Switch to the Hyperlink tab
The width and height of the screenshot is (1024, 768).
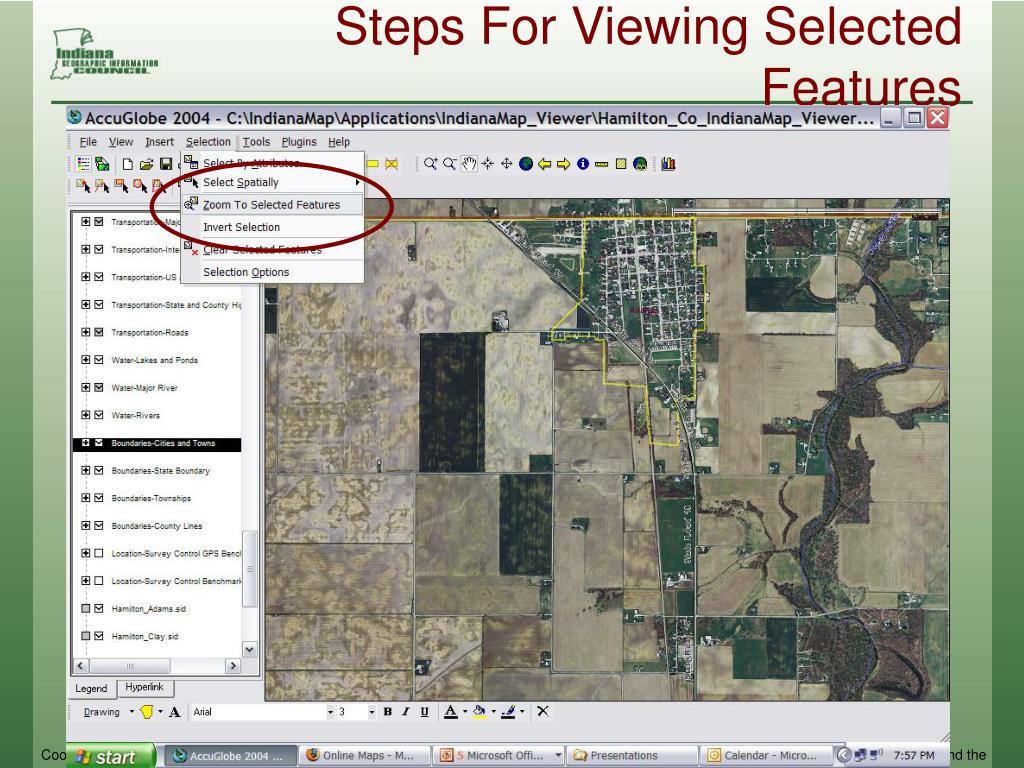tap(144, 687)
